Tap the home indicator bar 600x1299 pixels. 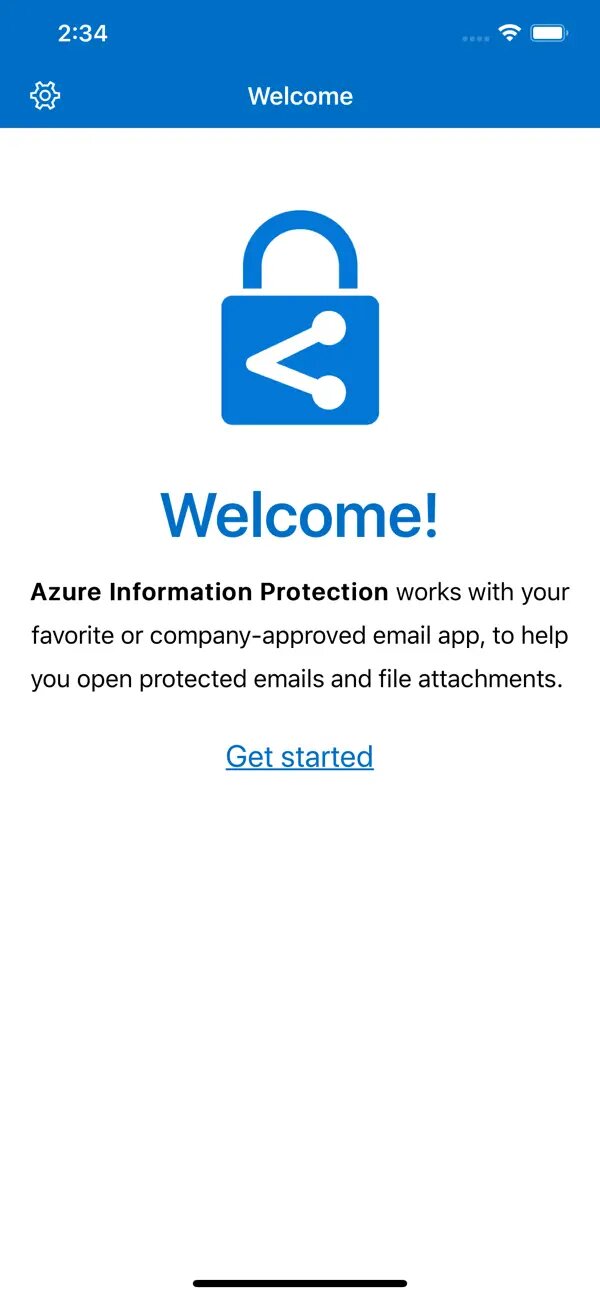pos(300,1283)
